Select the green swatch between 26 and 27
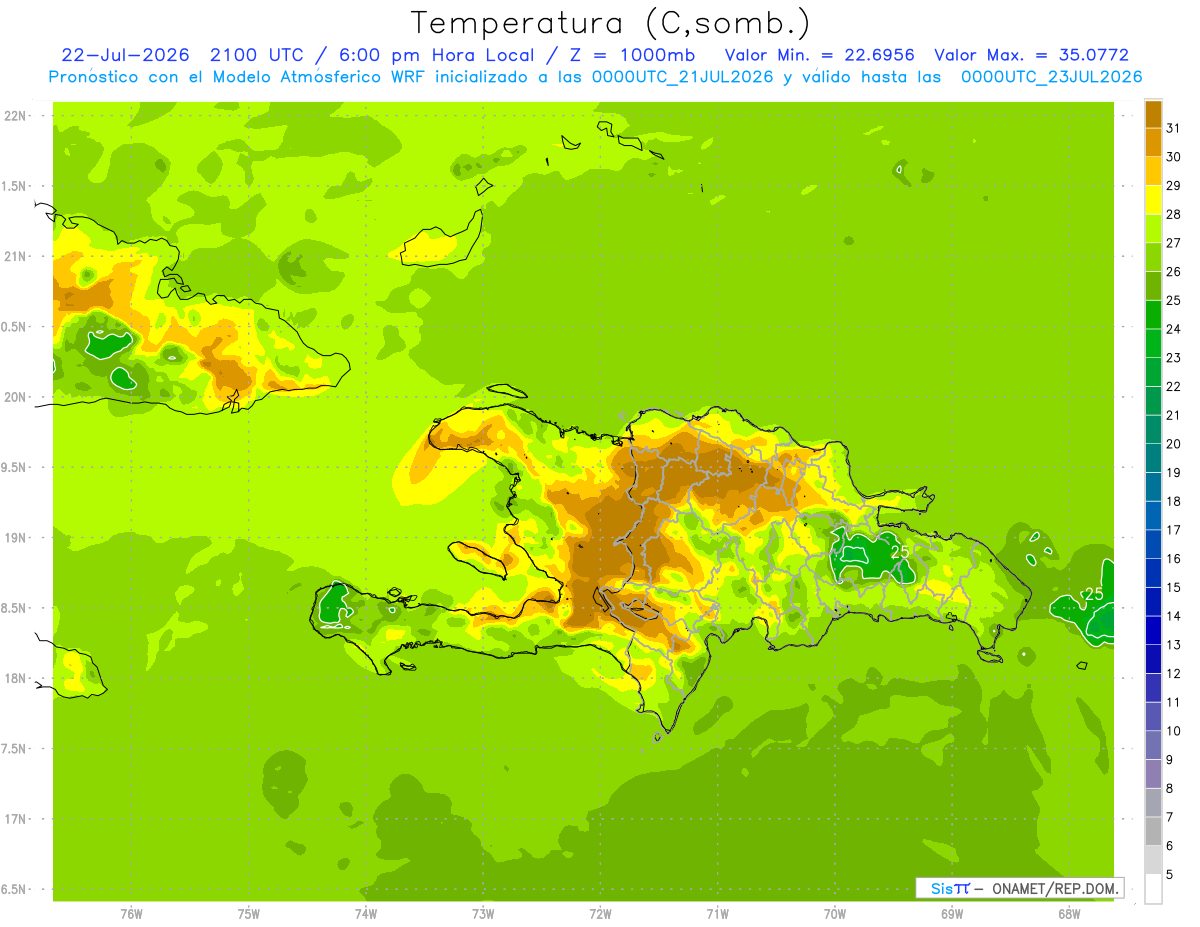The width and height of the screenshot is (1200, 927). click(x=1153, y=257)
